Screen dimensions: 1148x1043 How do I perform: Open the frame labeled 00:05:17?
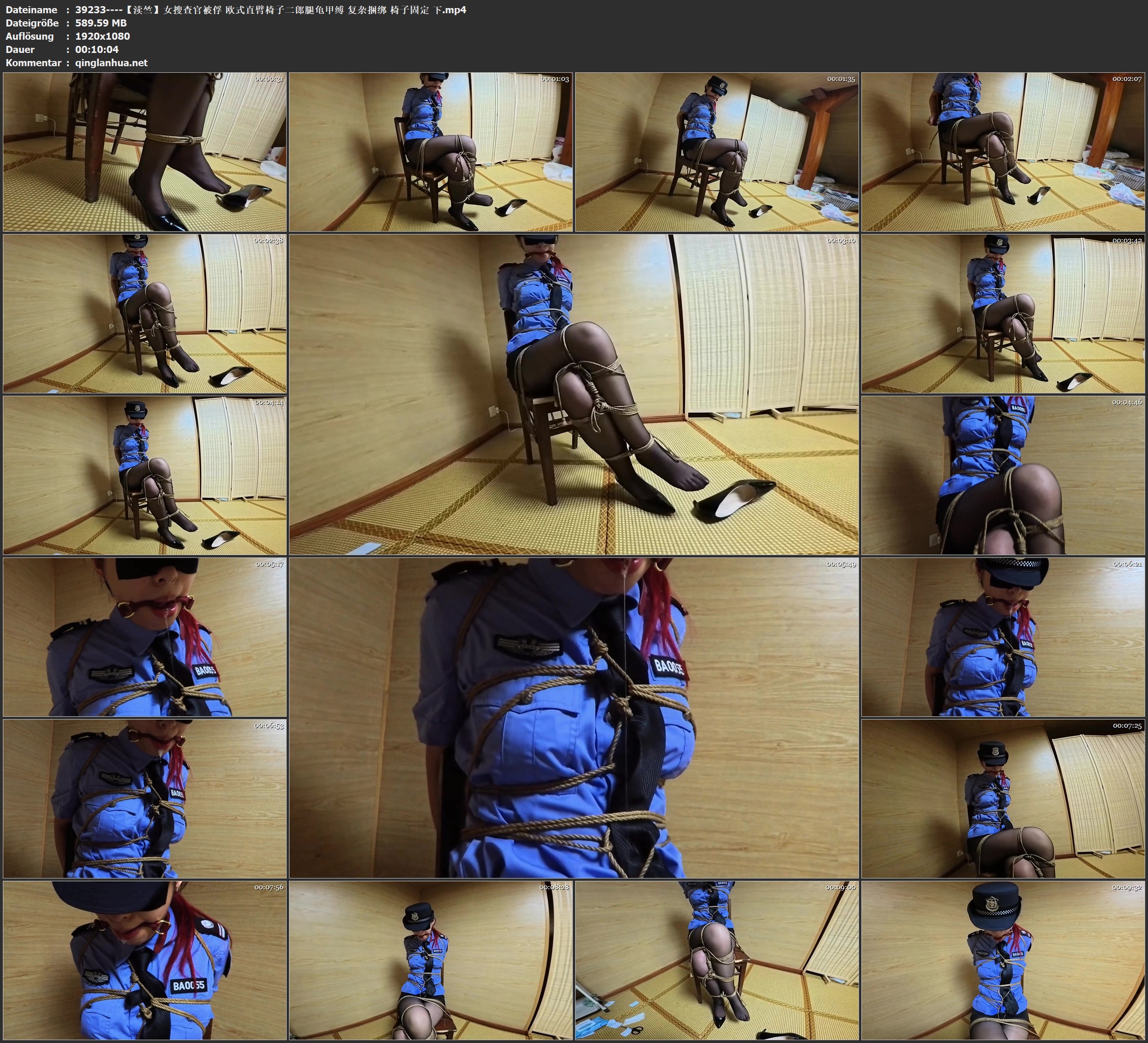tap(145, 636)
